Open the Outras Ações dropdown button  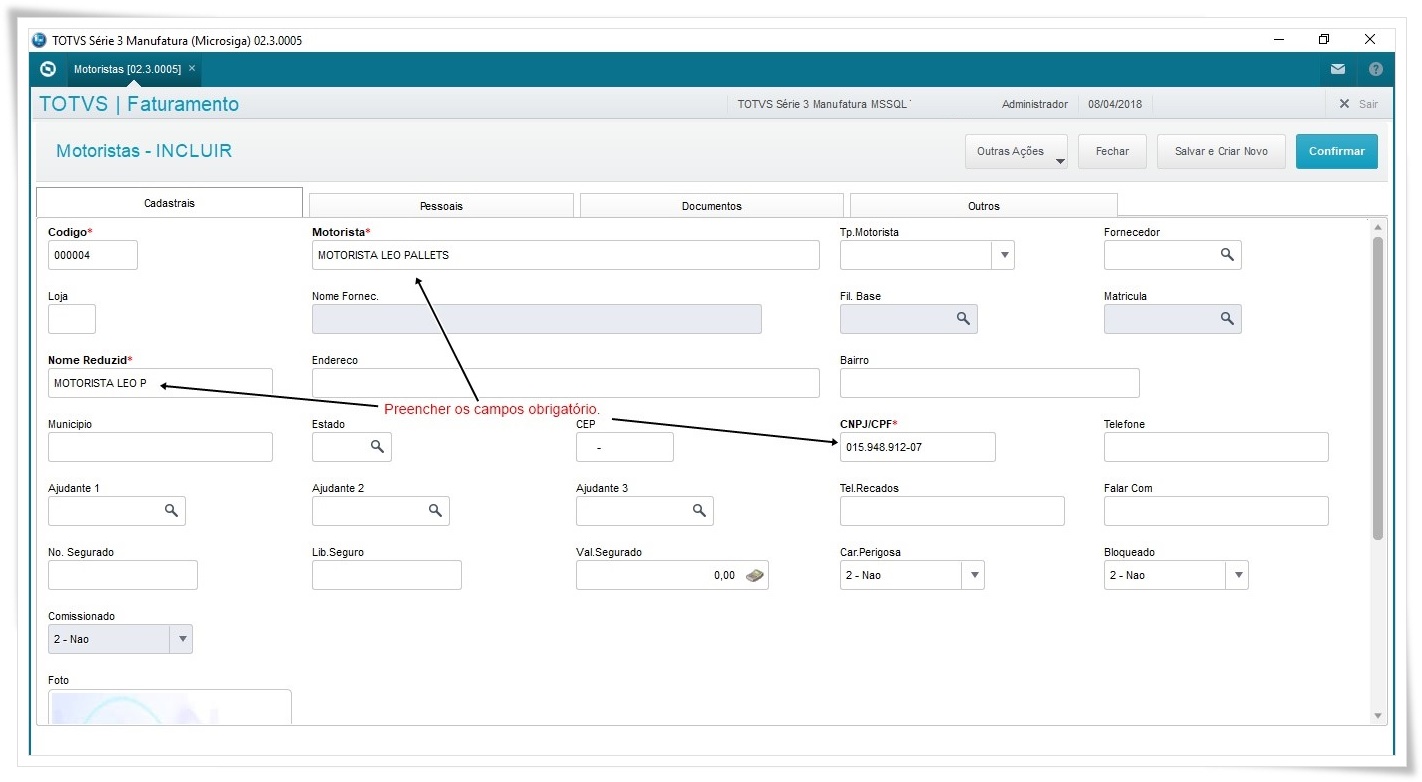tap(1016, 151)
